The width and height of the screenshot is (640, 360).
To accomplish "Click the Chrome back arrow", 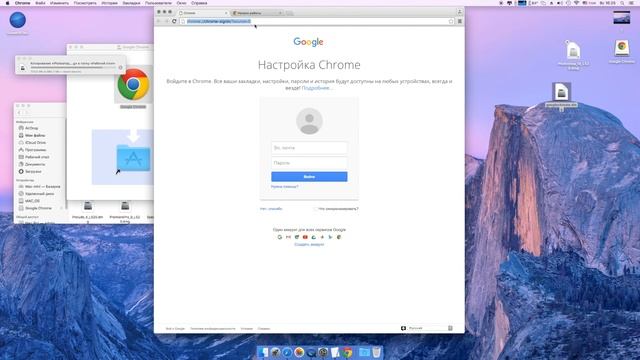I will [159, 21].
